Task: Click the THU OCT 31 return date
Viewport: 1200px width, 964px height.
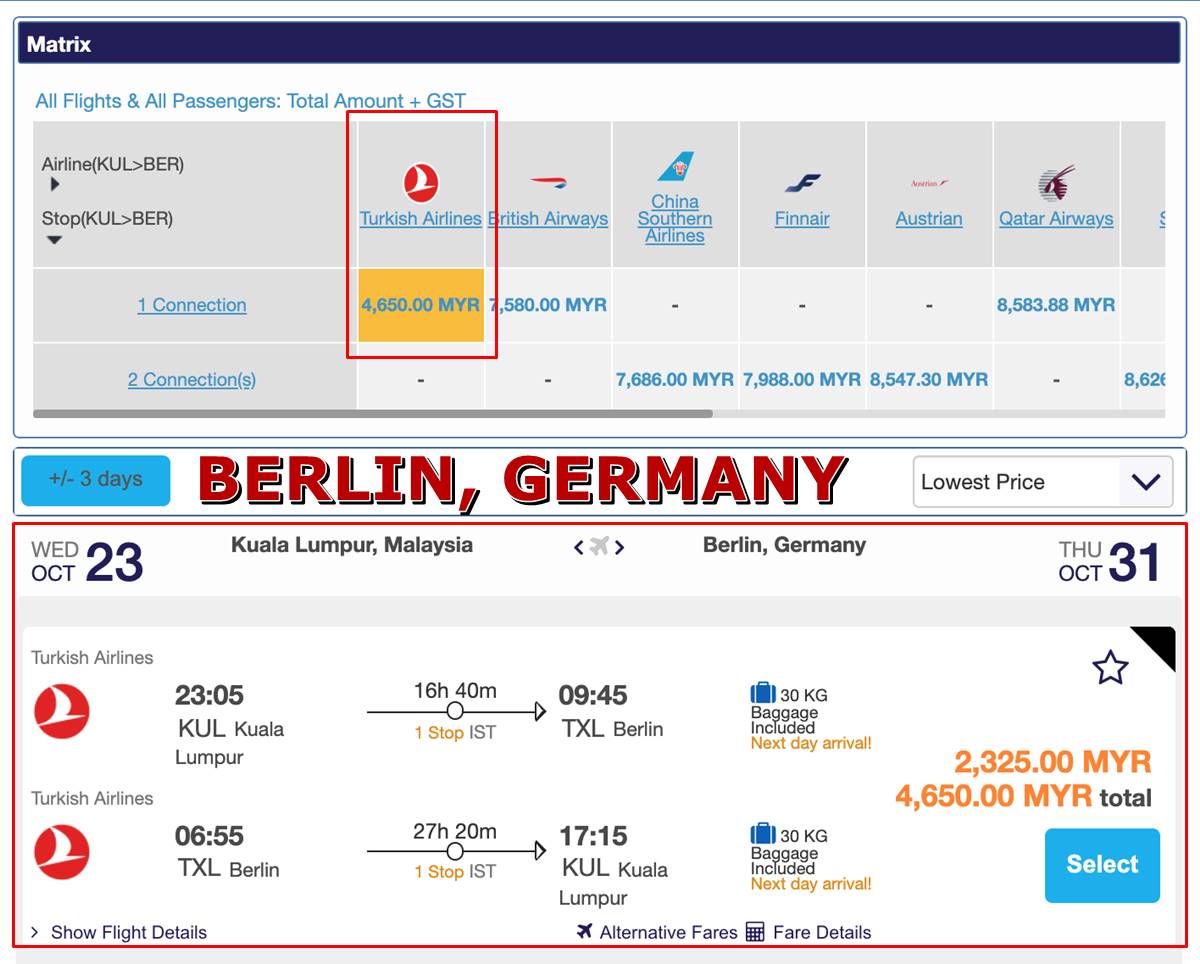Action: click(1110, 562)
